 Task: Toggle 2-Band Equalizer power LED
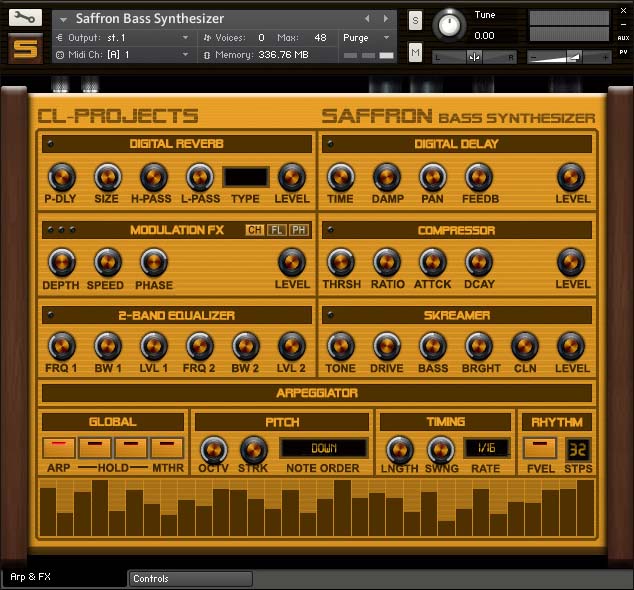click(x=51, y=315)
